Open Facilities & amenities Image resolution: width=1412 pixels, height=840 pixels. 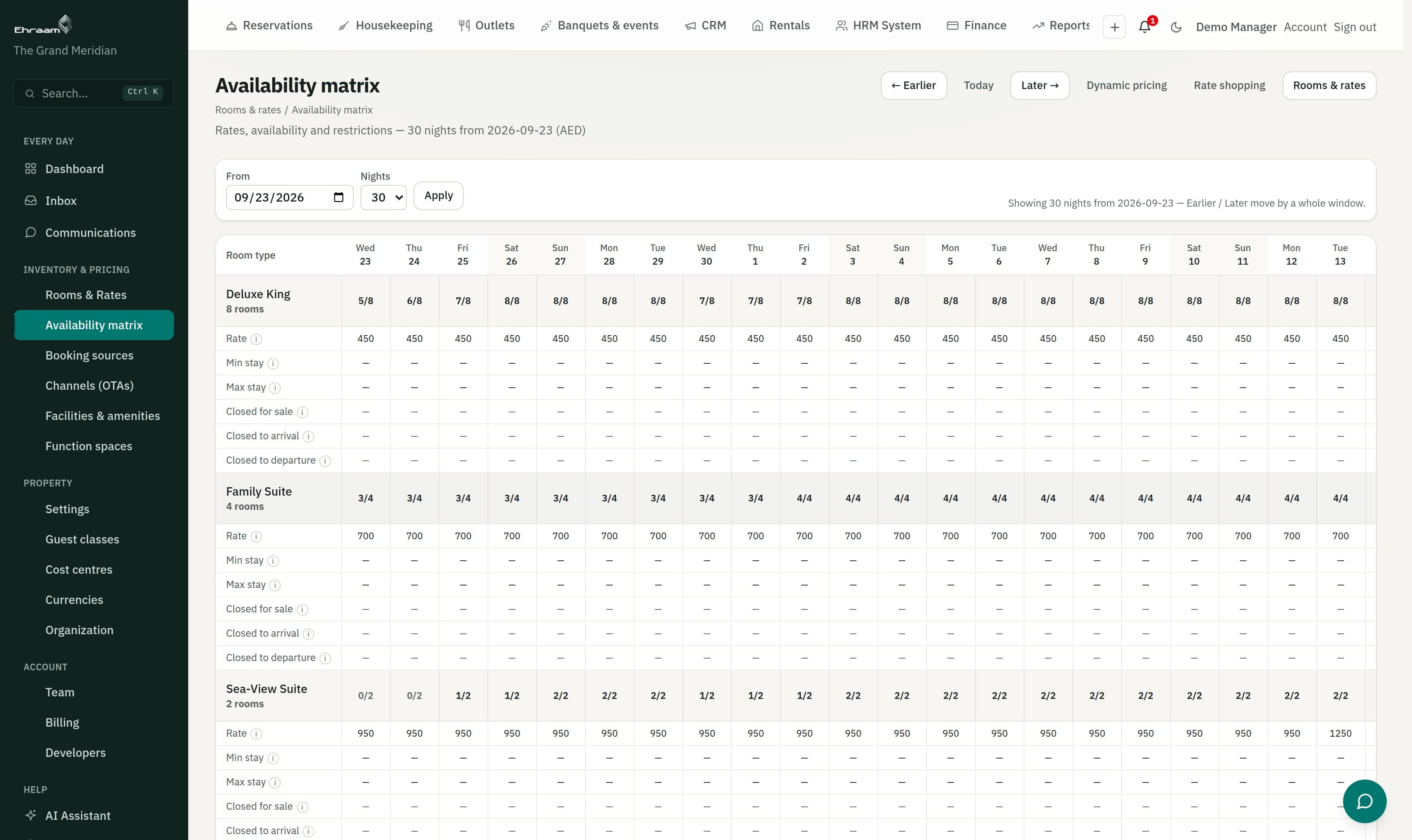pos(93,416)
